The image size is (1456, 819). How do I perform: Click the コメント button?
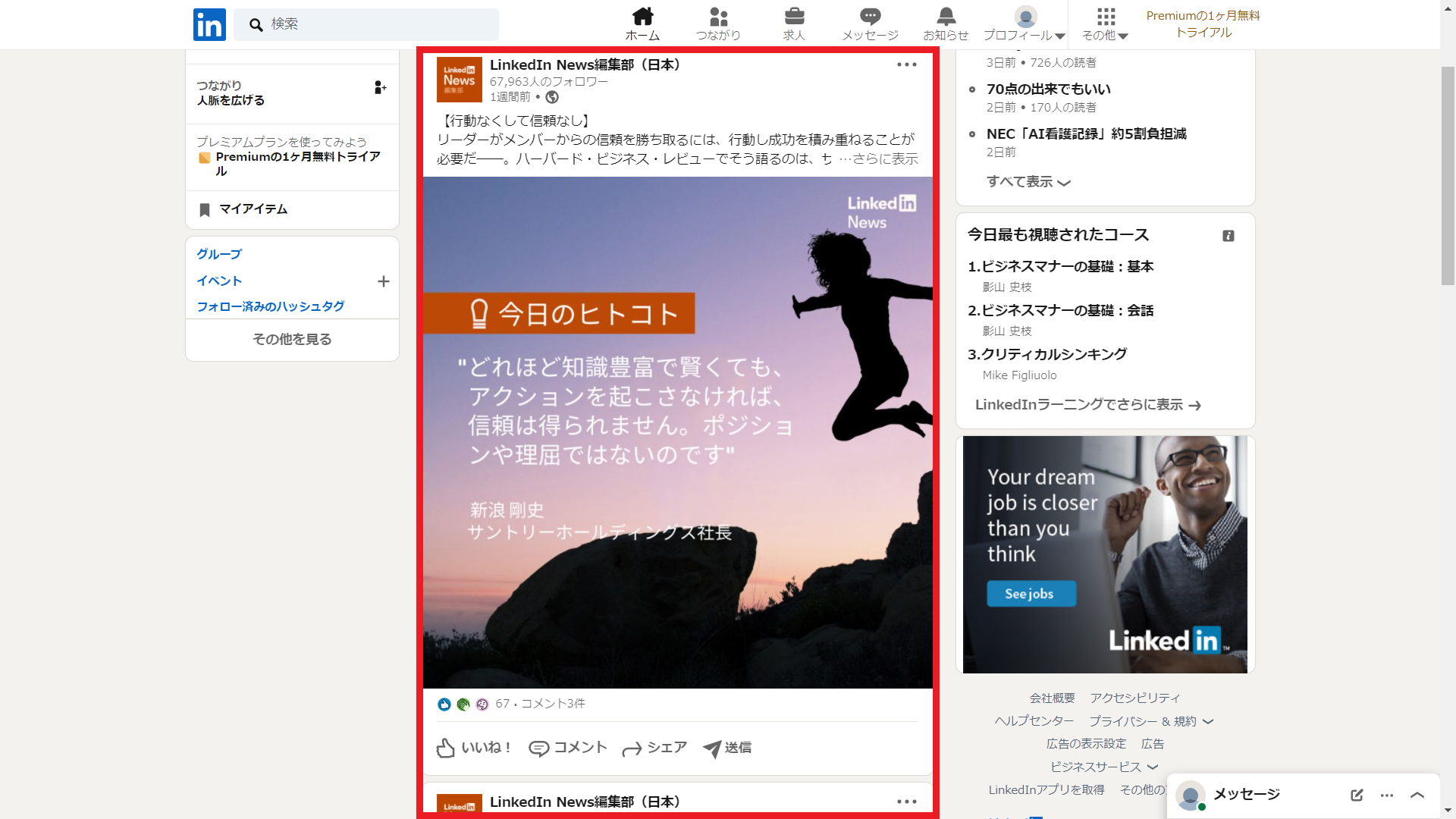pyautogui.click(x=568, y=748)
